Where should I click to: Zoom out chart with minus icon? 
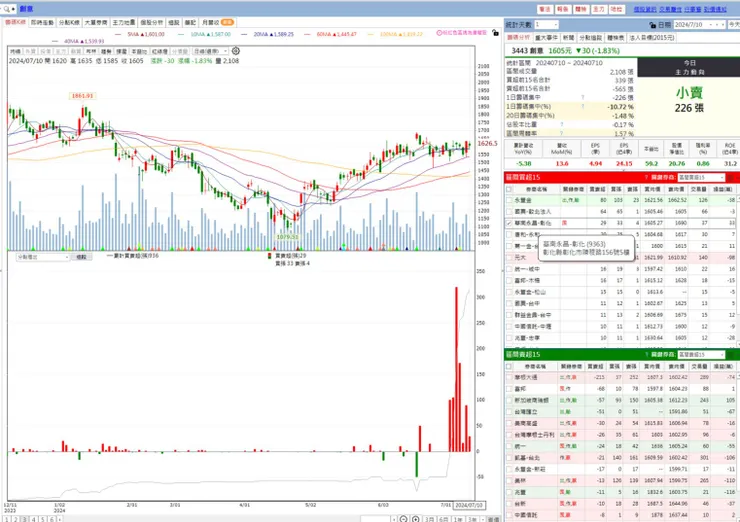403,519
